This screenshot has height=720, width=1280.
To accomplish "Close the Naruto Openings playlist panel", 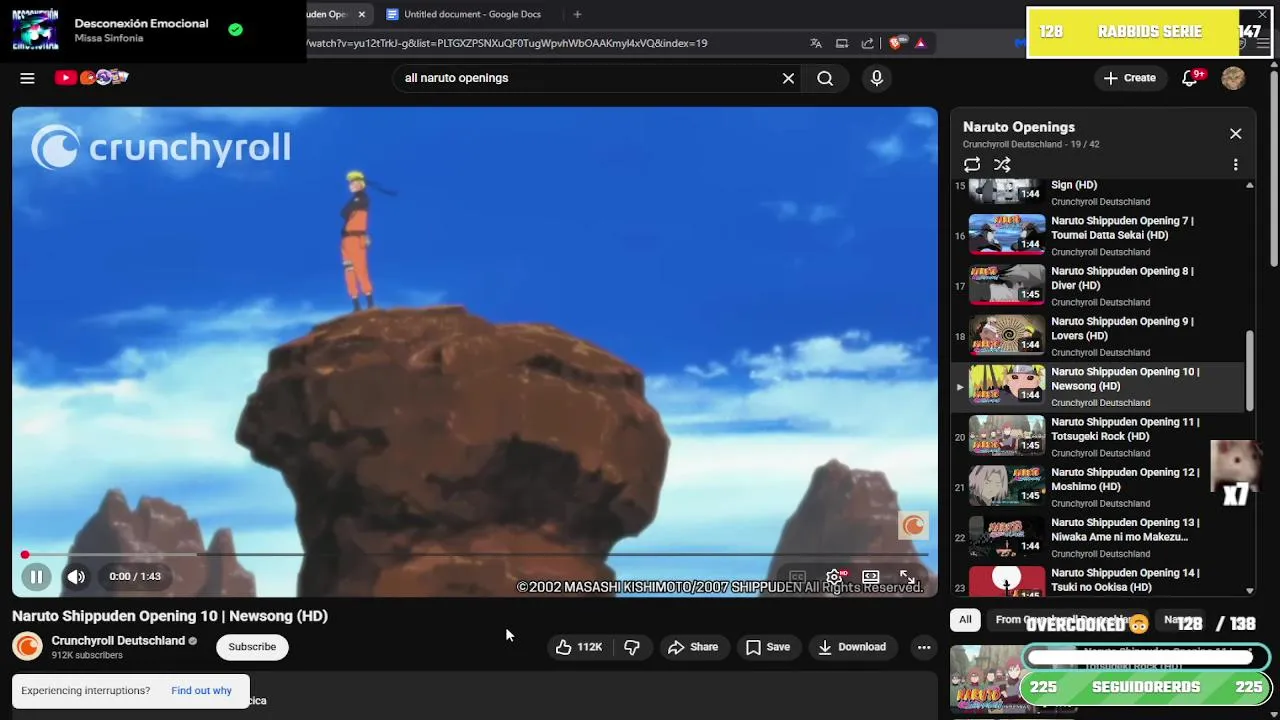I will [1235, 133].
